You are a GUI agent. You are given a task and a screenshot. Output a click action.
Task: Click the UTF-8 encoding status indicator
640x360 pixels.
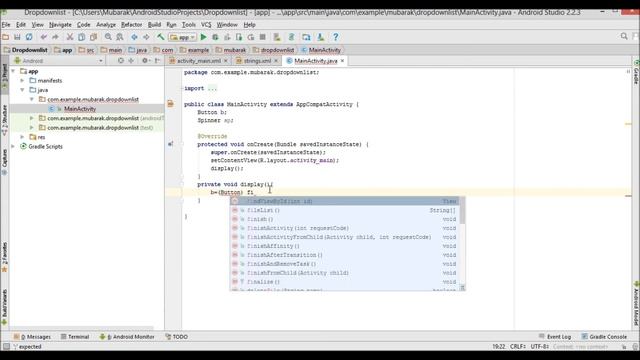[540, 347]
